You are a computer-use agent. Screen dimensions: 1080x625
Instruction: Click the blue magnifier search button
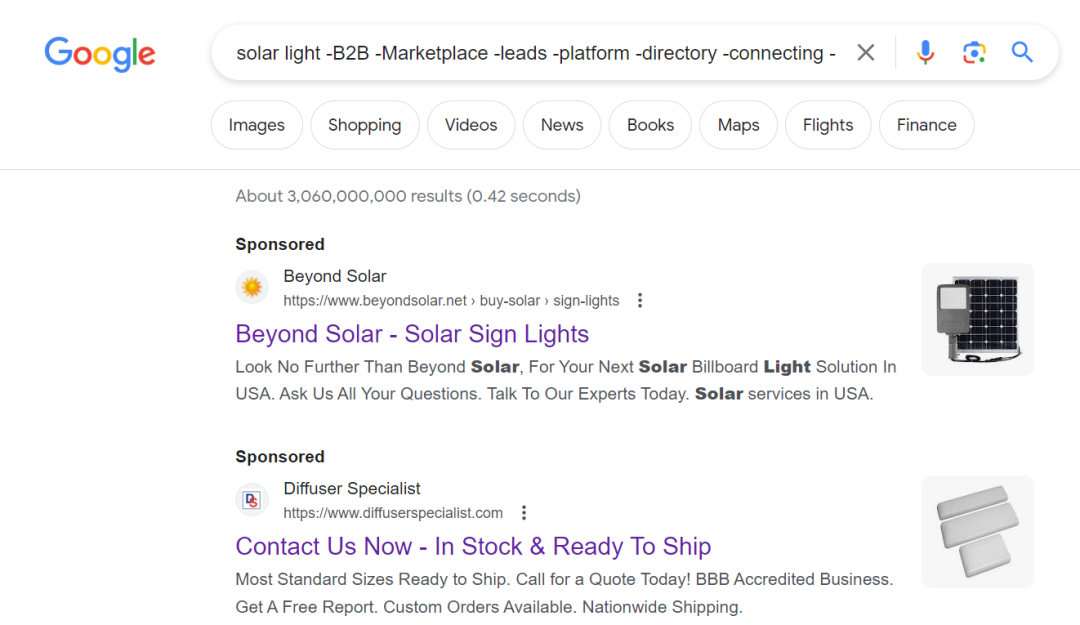click(1022, 53)
